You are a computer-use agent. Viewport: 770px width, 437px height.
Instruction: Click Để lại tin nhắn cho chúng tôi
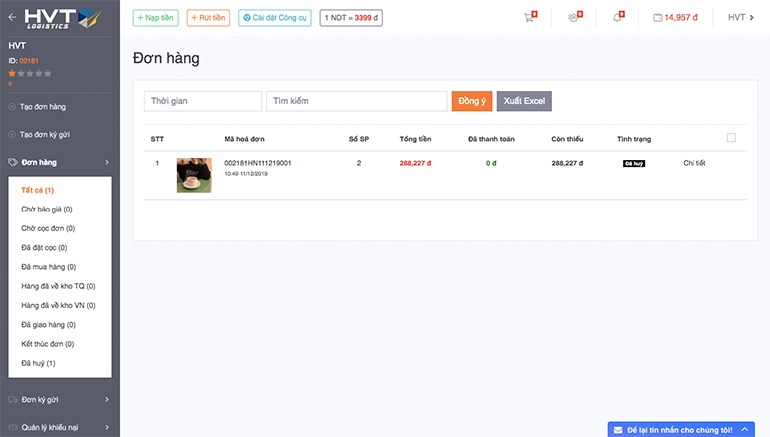point(680,430)
